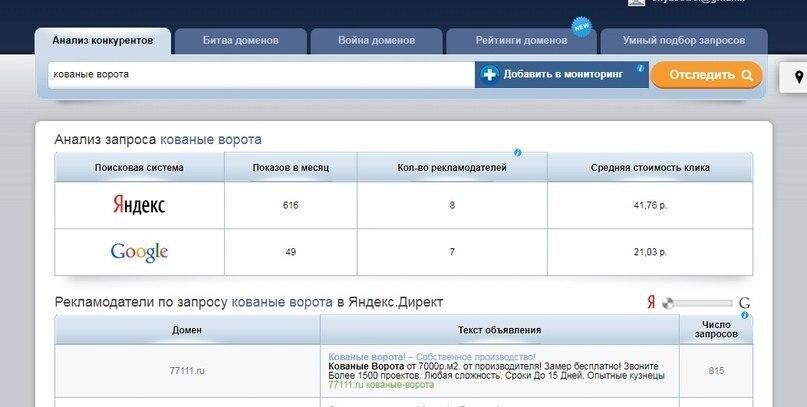Click the Поисковая система column header
The width and height of the screenshot is (807, 407).
click(139, 167)
